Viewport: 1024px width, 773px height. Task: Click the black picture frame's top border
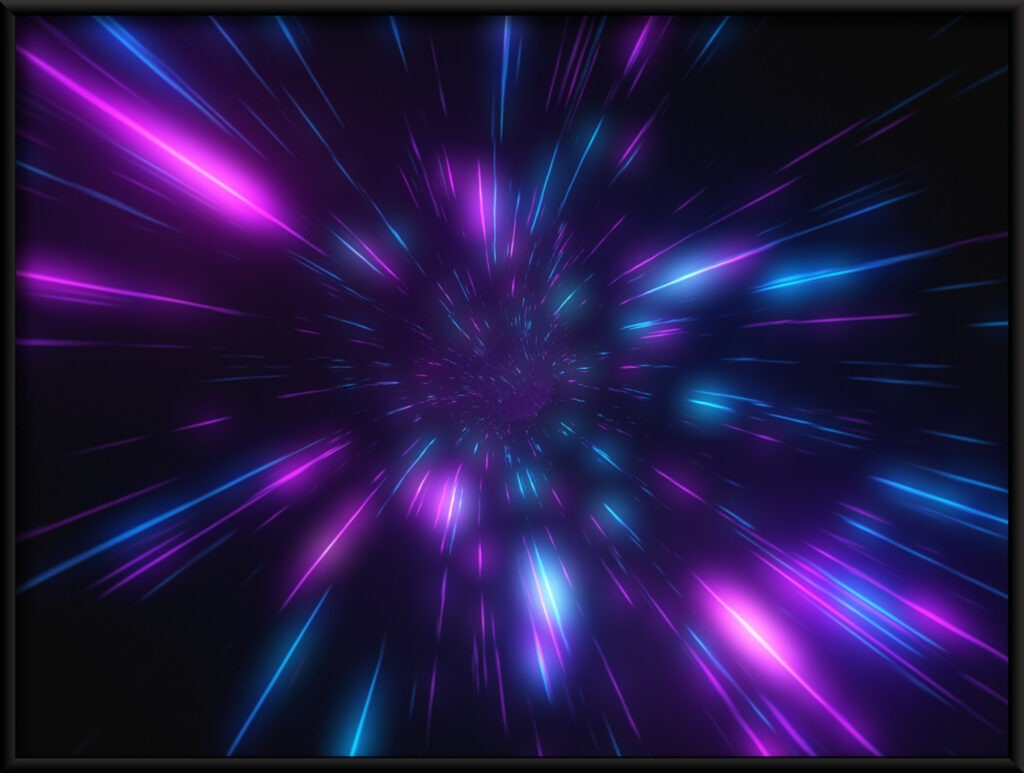point(512,8)
